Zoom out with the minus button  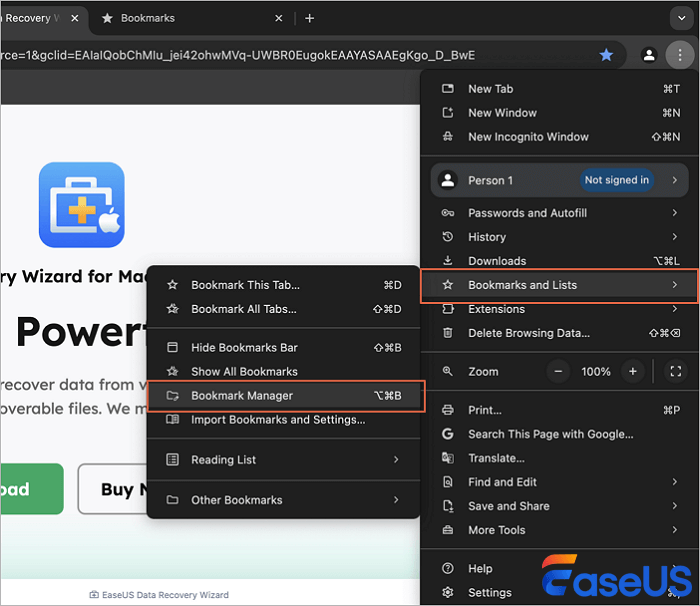click(x=559, y=371)
